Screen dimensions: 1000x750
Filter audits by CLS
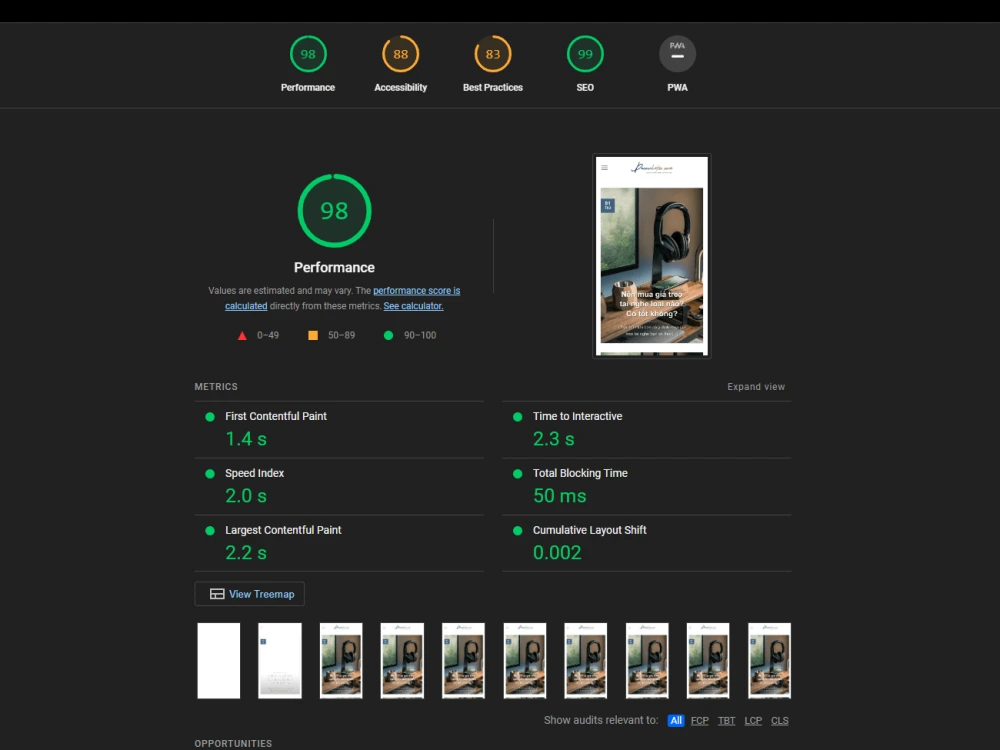[x=779, y=721]
